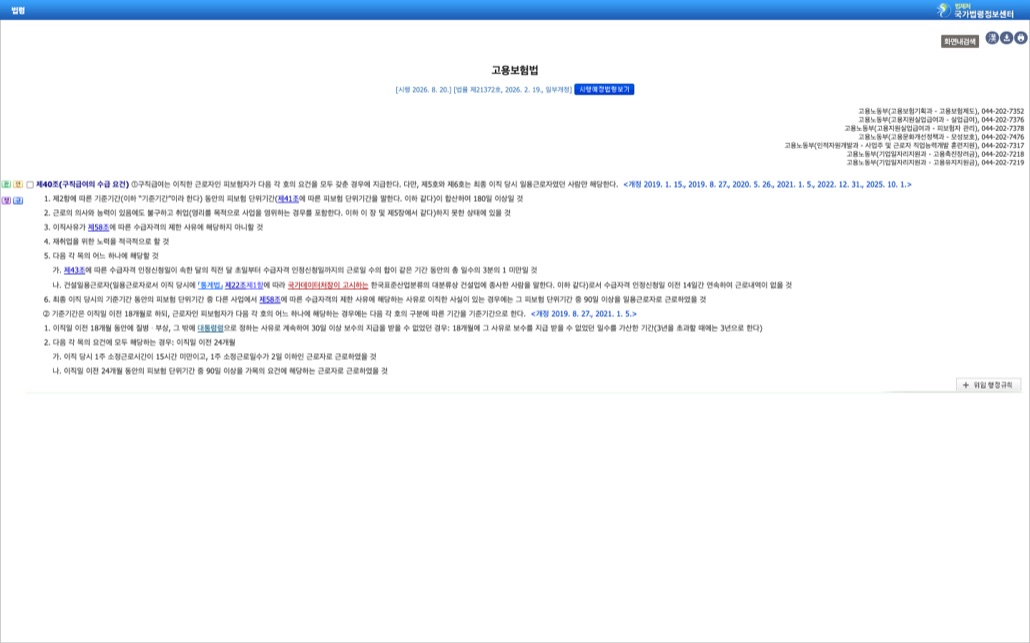This screenshot has height=643, width=1030.
Task: Follow the 제58조 link in item 3
Action: tap(99, 227)
